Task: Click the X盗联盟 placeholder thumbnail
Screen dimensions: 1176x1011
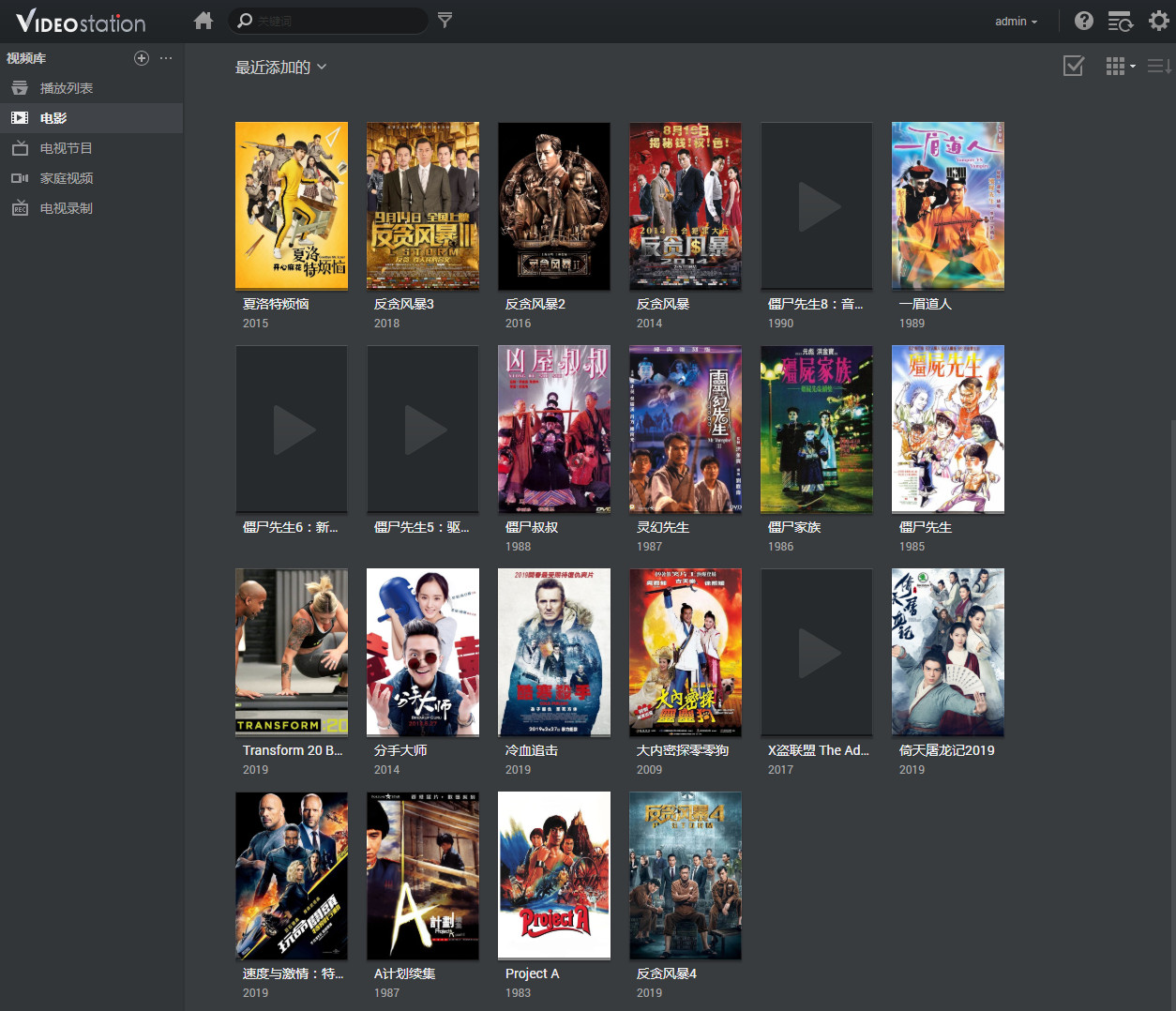Action: pyautogui.click(x=817, y=652)
